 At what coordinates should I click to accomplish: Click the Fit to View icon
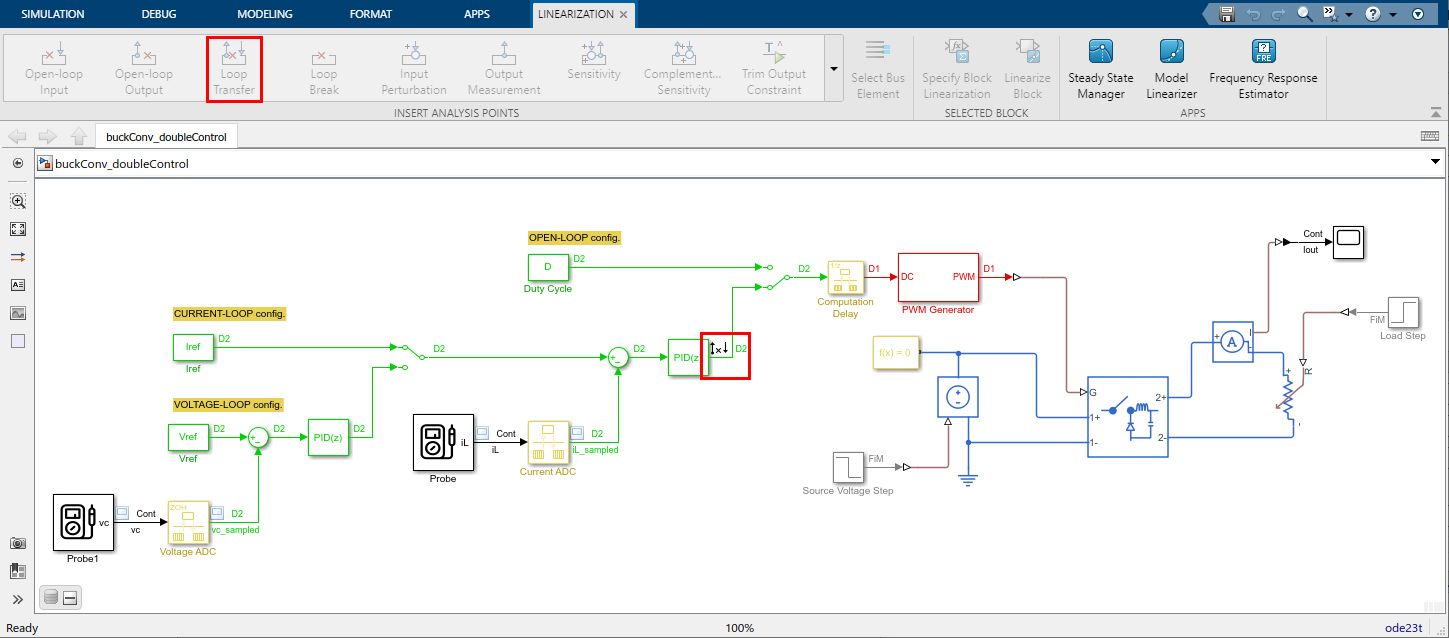click(x=17, y=228)
